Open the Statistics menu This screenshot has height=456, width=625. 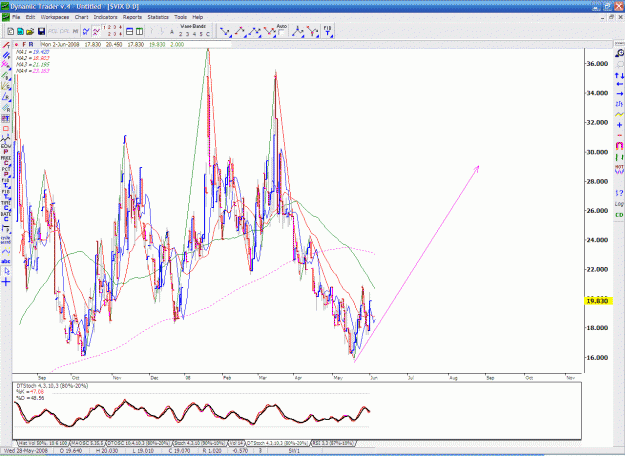pyautogui.click(x=158, y=17)
